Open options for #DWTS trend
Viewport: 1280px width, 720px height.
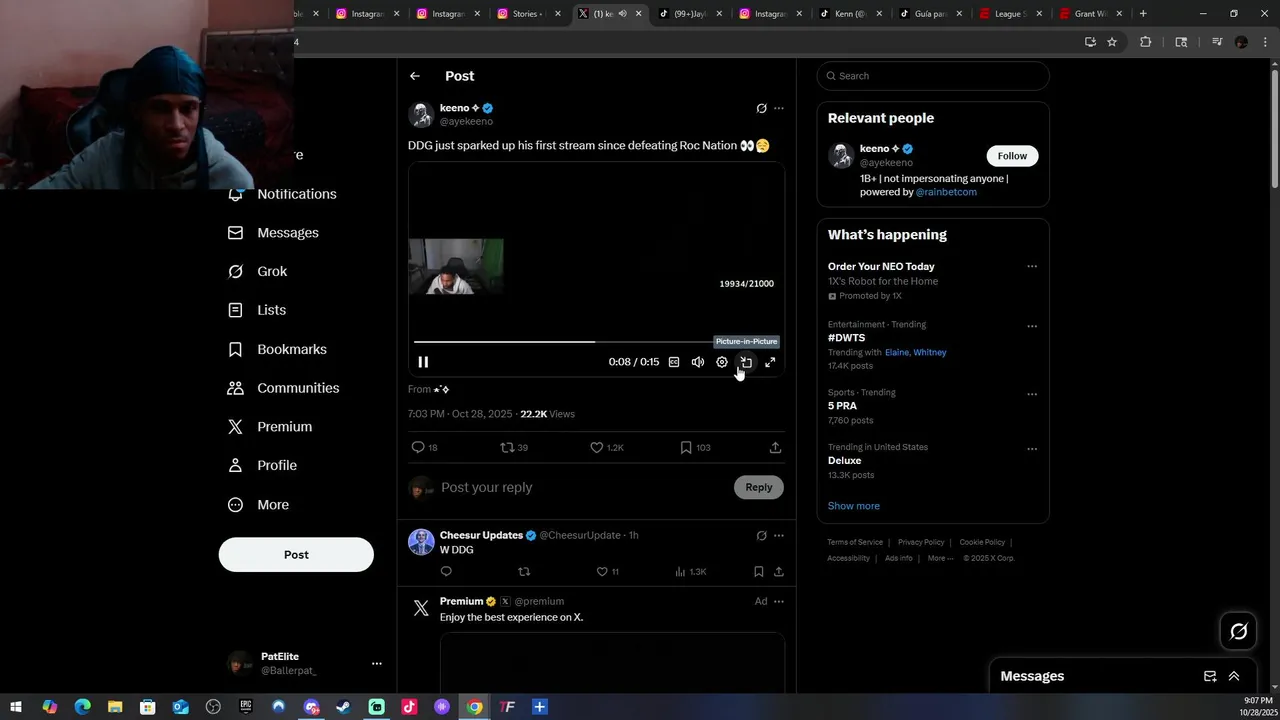click(1032, 326)
